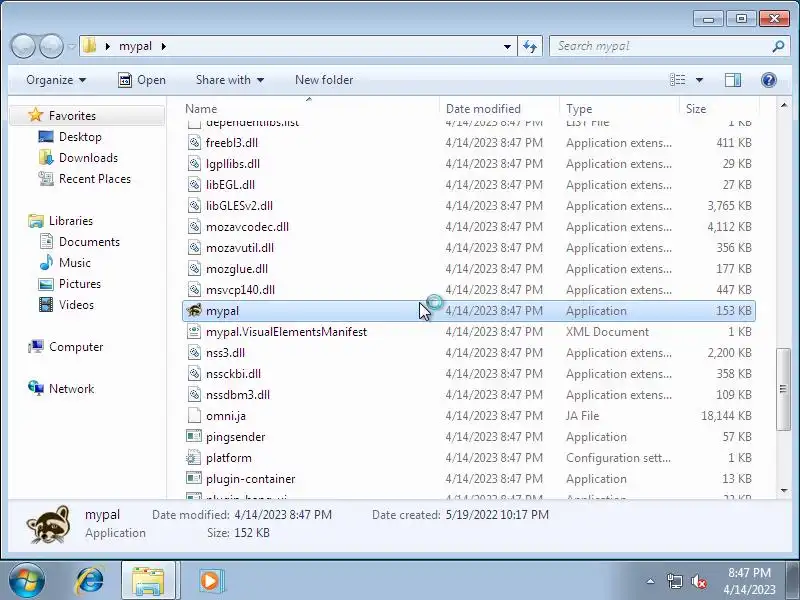Open the Help question mark icon
This screenshot has width=800, height=600.
pyautogui.click(x=768, y=80)
